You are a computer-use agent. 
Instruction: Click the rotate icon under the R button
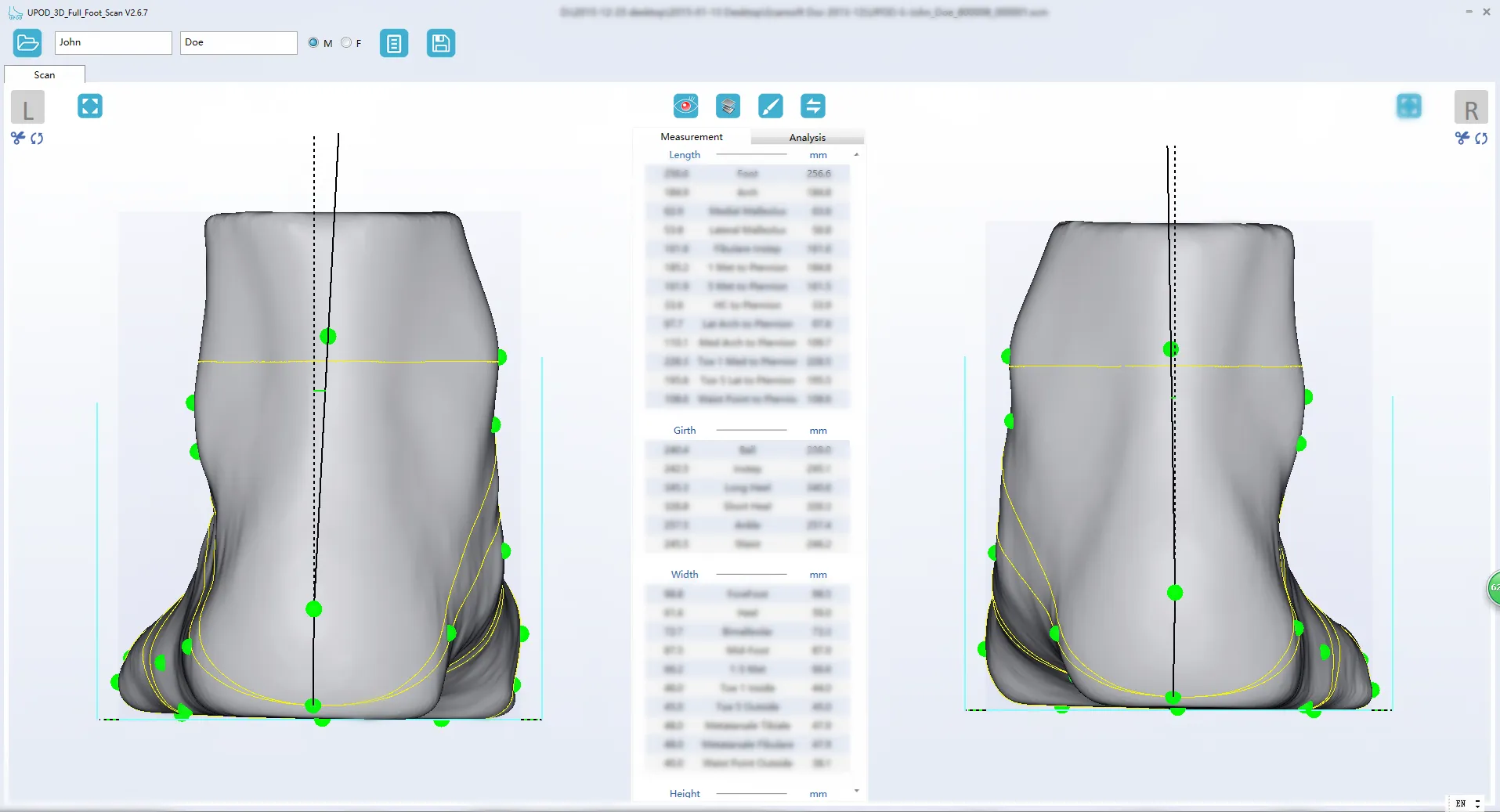pos(1483,139)
